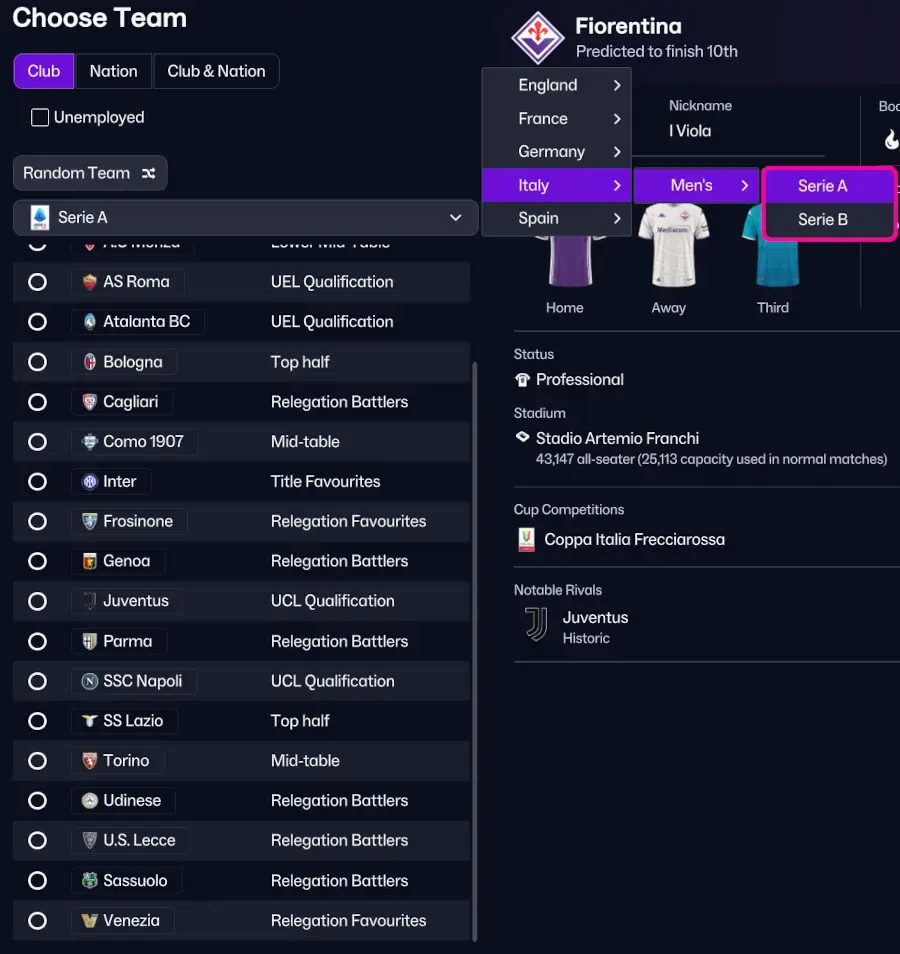This screenshot has height=954, width=900.
Task: Click the Parma club badge
Action: click(x=89, y=641)
